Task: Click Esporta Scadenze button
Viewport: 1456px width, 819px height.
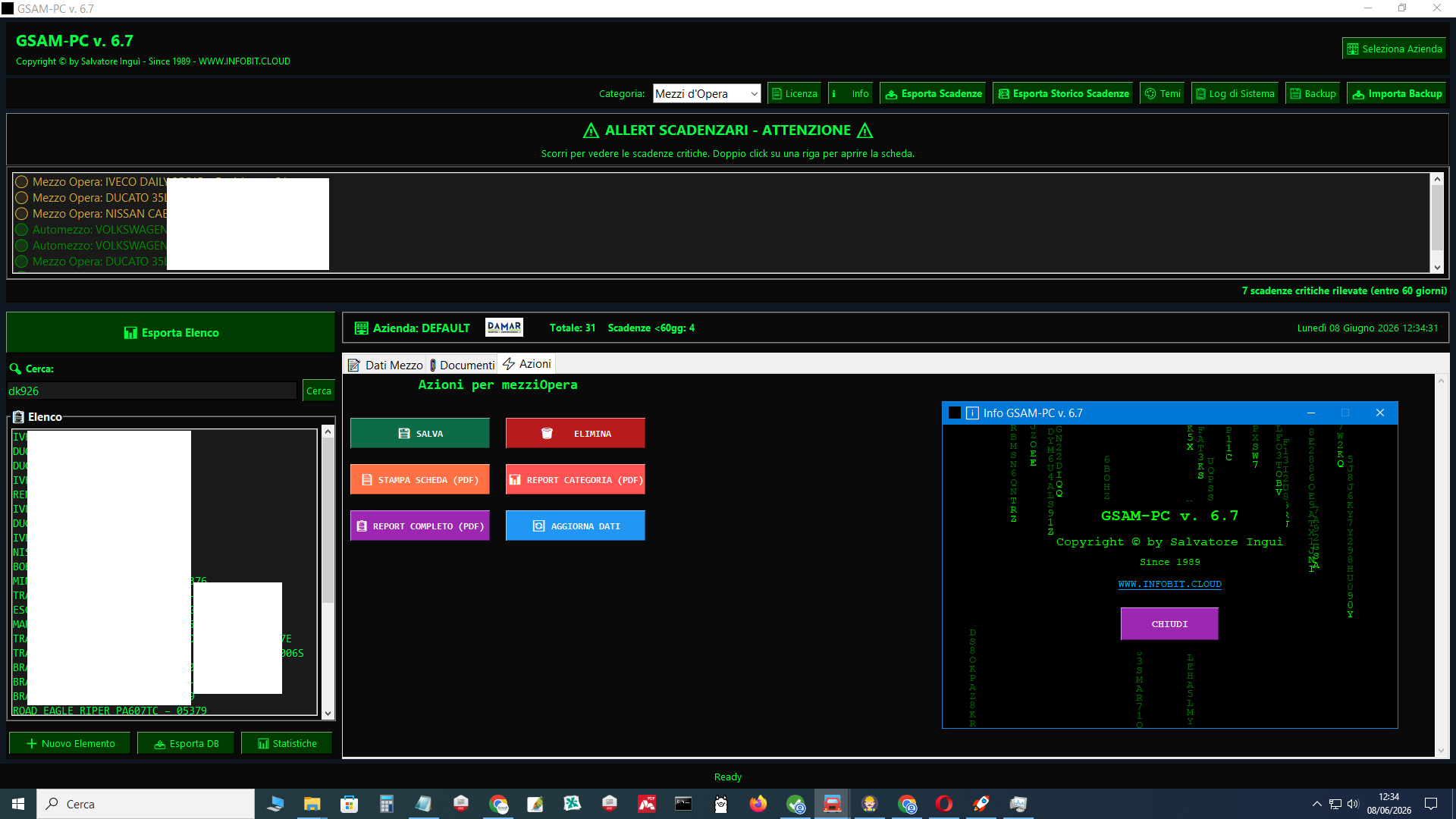Action: tap(933, 93)
